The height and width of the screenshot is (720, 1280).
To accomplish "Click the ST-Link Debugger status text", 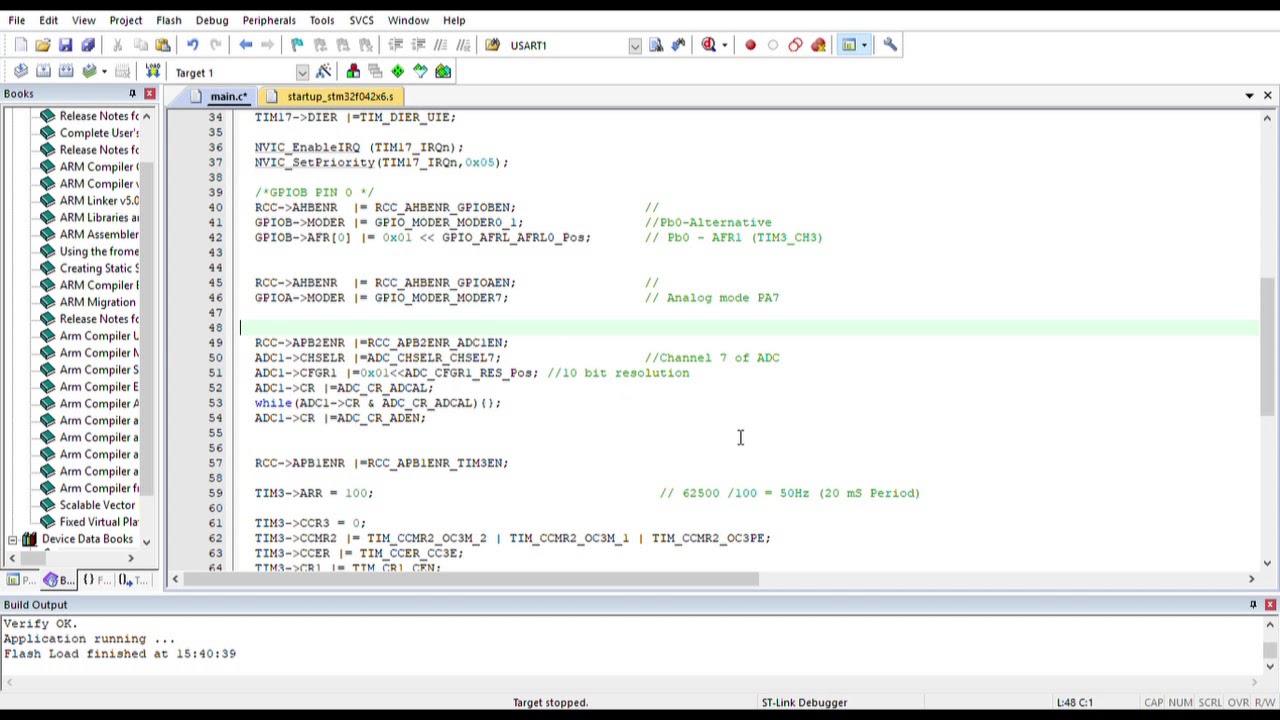I will (804, 703).
